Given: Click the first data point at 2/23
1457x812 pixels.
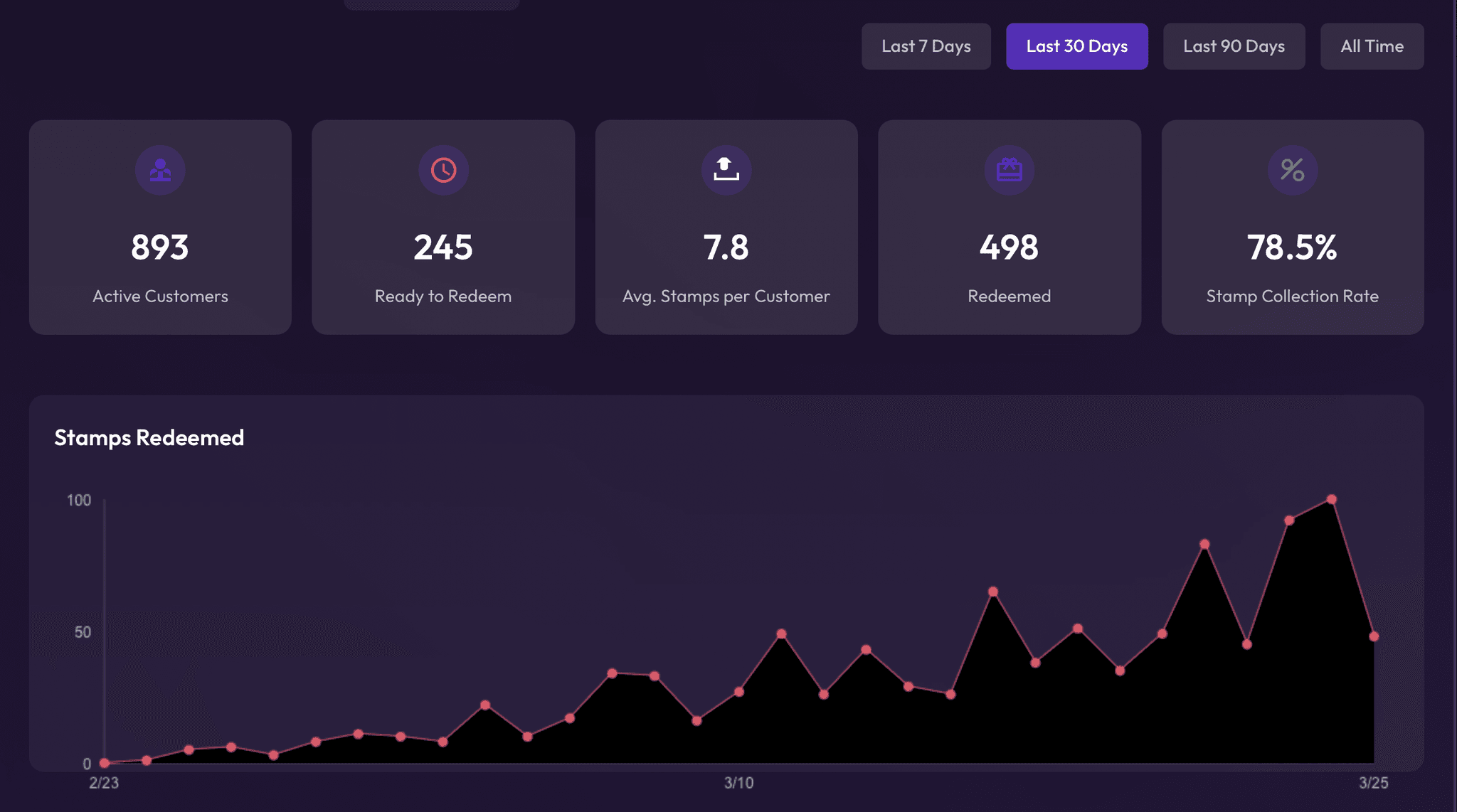Looking at the screenshot, I should pyautogui.click(x=105, y=763).
